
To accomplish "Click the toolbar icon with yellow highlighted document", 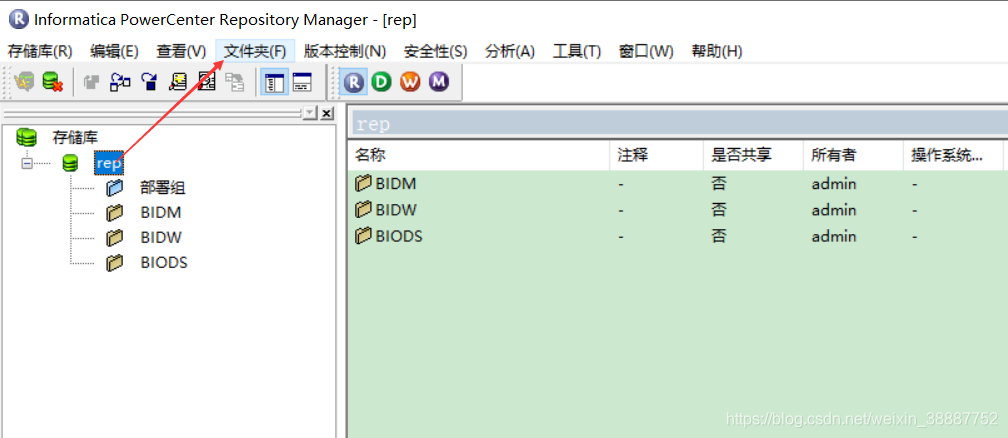I will [177, 82].
